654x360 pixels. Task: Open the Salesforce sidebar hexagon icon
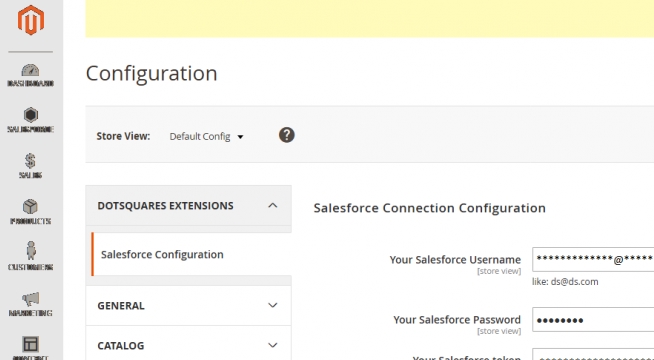30,120
